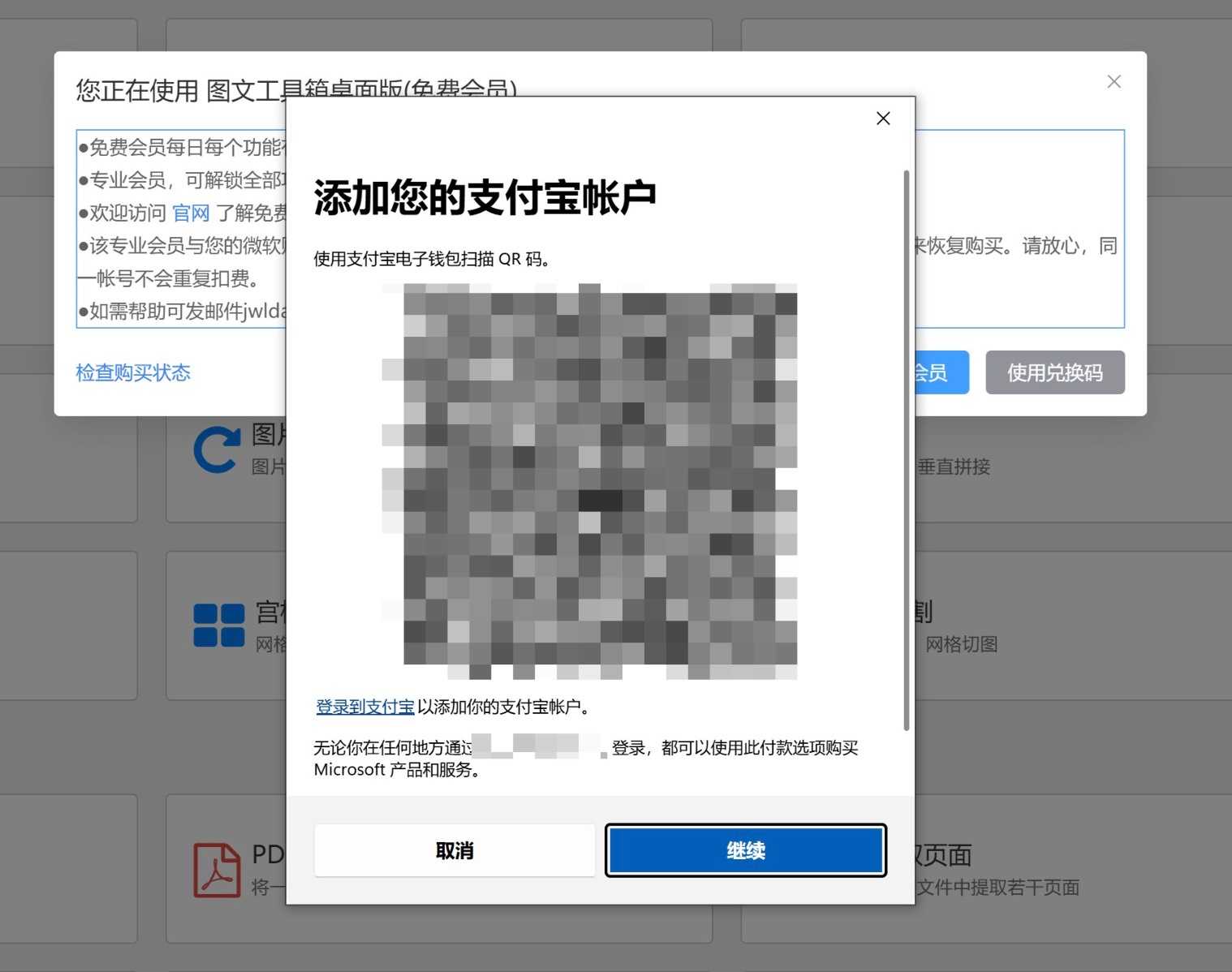Viewport: 1232px width, 972px height.
Task: Open the 官网 link
Action: tap(191, 213)
